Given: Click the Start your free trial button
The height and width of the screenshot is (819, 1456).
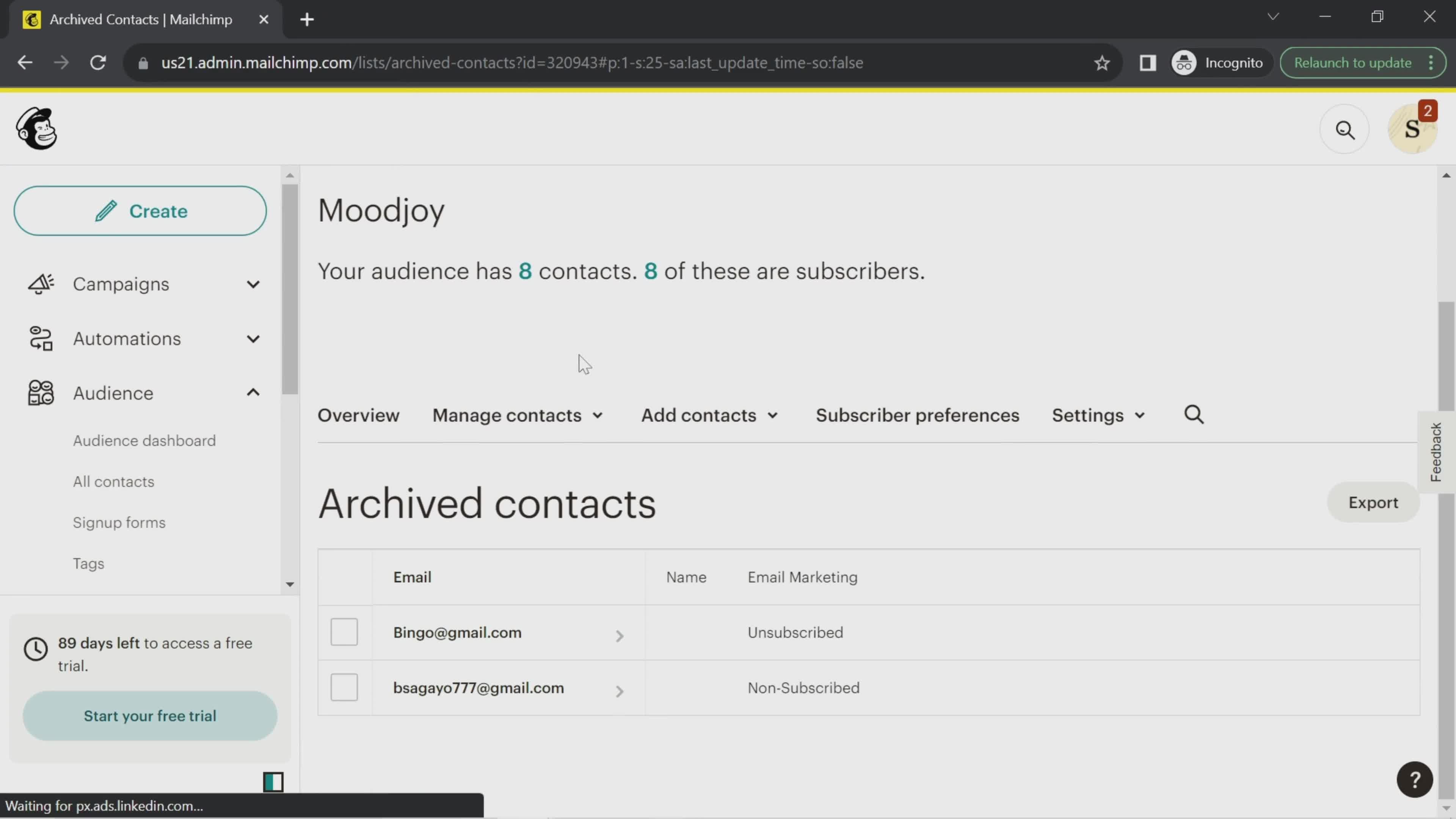Looking at the screenshot, I should [x=150, y=716].
